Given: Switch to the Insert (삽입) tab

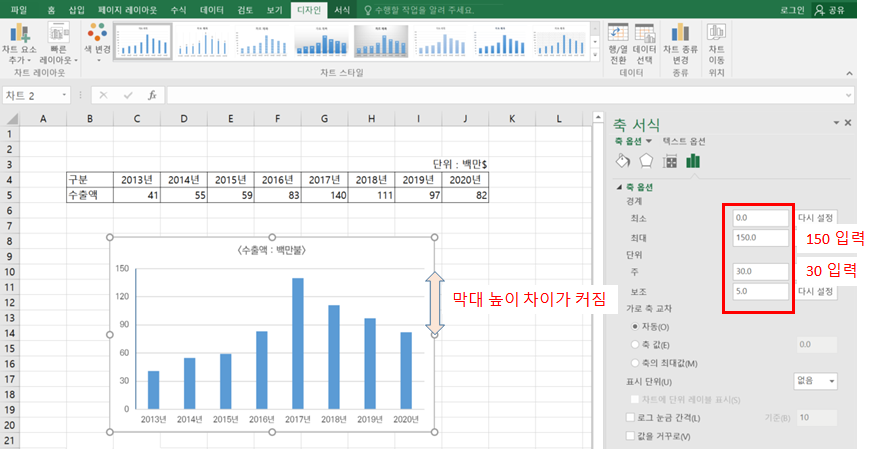Looking at the screenshot, I should point(77,10).
